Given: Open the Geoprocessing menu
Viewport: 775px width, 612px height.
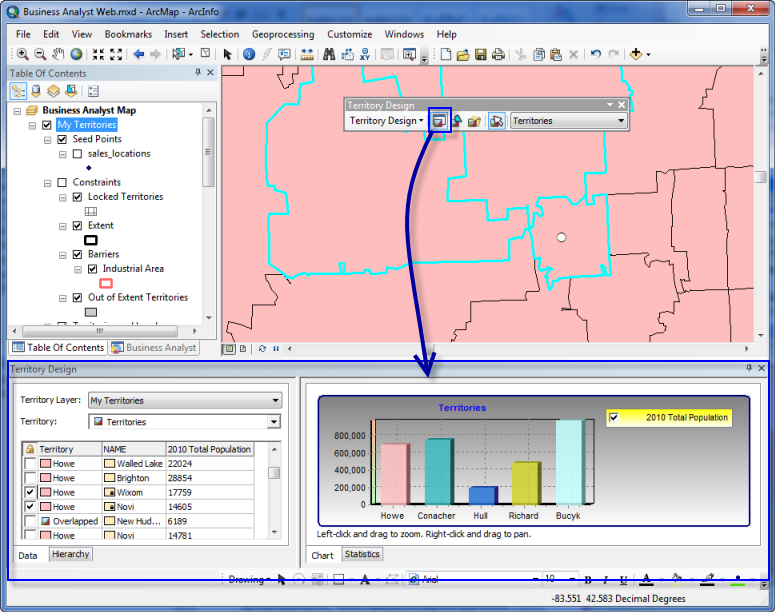Looking at the screenshot, I should pyautogui.click(x=282, y=34).
